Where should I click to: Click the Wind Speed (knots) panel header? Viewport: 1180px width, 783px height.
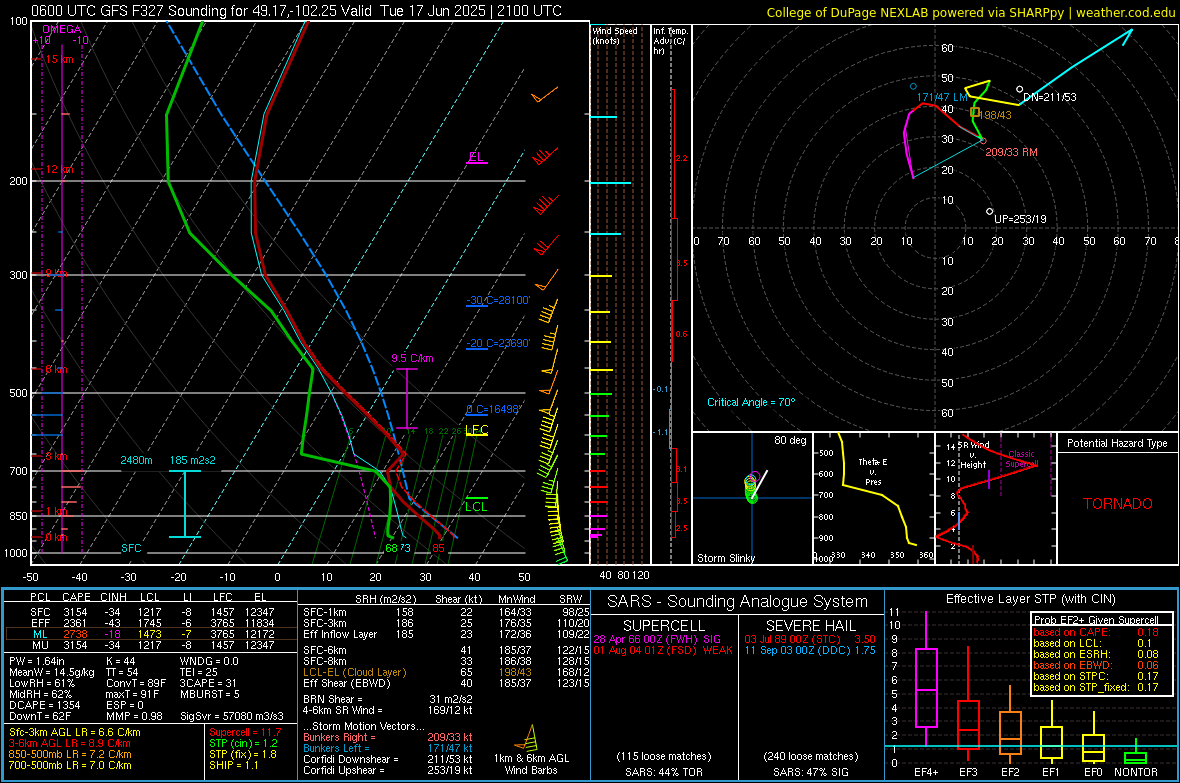coord(615,35)
